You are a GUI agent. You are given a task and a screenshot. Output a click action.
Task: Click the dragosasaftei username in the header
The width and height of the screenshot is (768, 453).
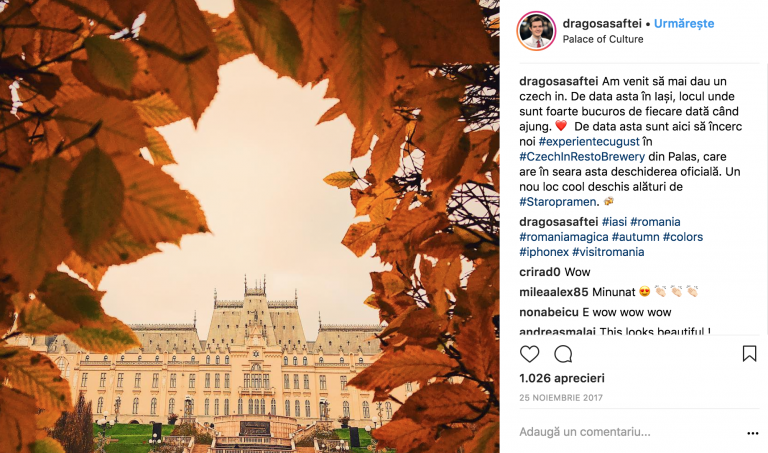tap(602, 24)
